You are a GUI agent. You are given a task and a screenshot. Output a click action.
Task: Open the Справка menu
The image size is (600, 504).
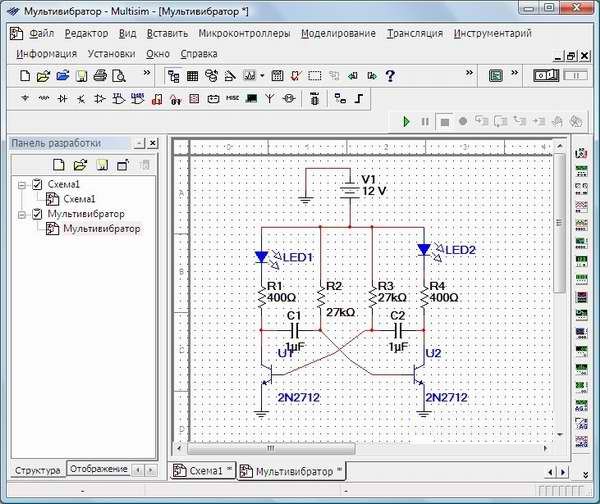(x=199, y=54)
